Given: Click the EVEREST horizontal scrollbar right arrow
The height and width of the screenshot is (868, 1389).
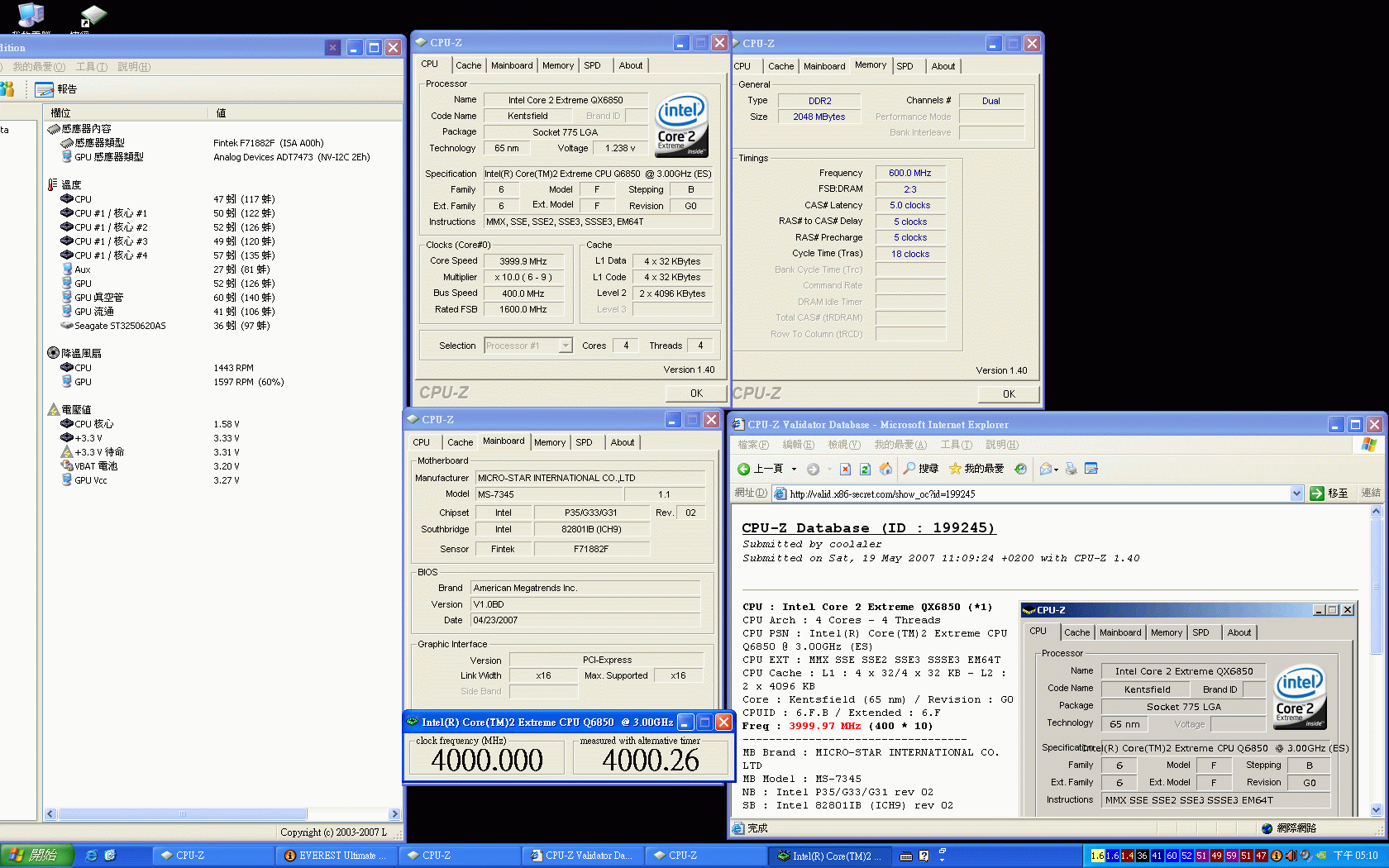Looking at the screenshot, I should click(x=394, y=814).
